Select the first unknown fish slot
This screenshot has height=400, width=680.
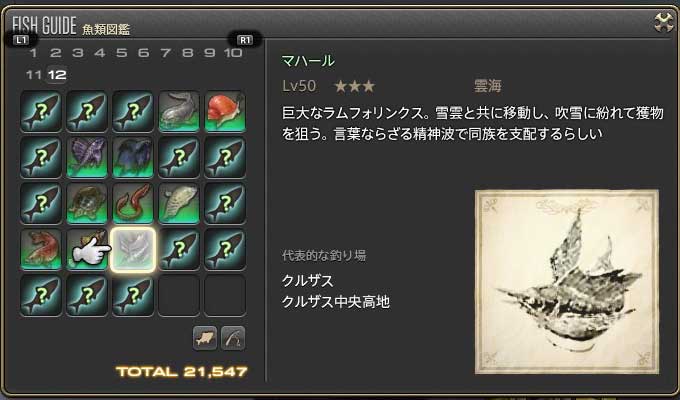point(41,111)
